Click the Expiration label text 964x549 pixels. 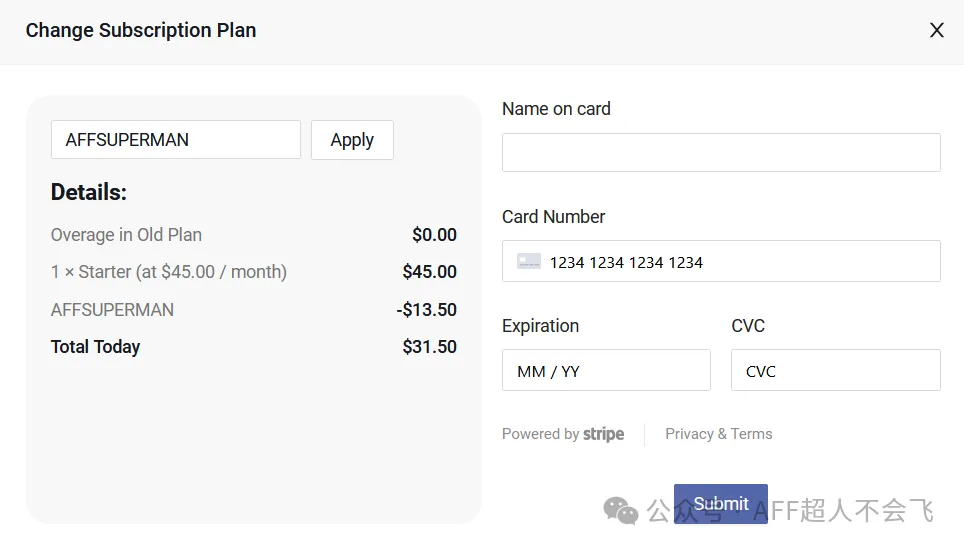coord(540,326)
